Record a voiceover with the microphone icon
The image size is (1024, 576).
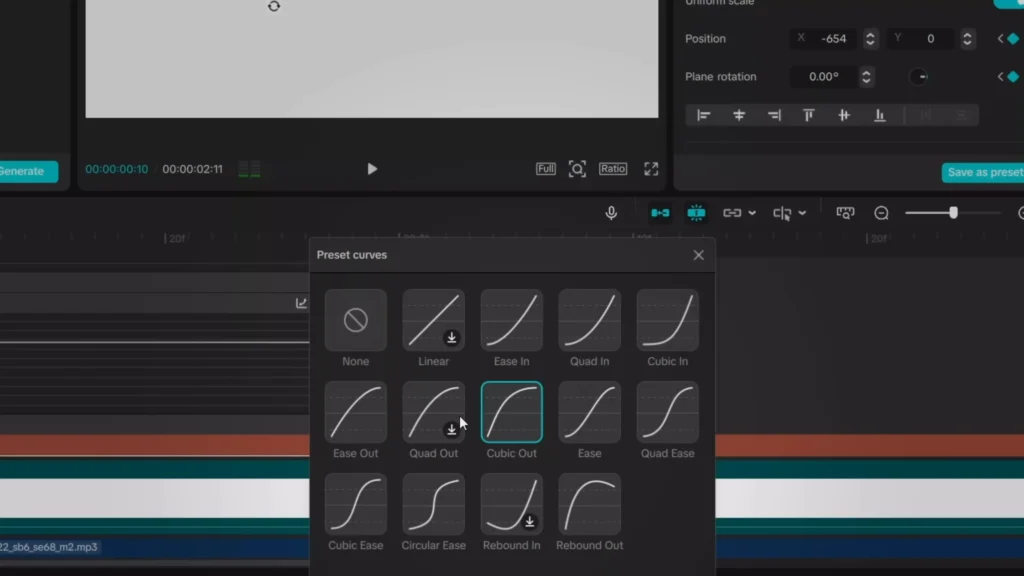610,212
